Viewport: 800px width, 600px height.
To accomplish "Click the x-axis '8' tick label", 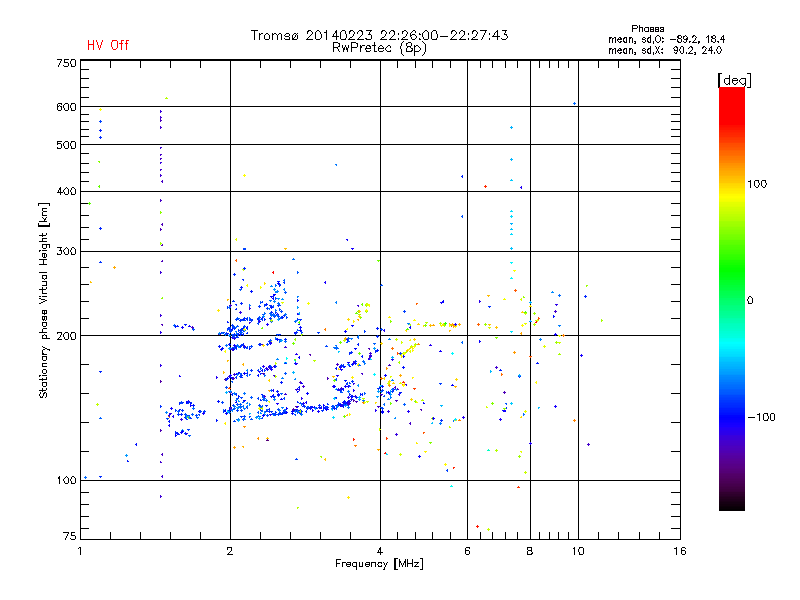I will [530, 551].
